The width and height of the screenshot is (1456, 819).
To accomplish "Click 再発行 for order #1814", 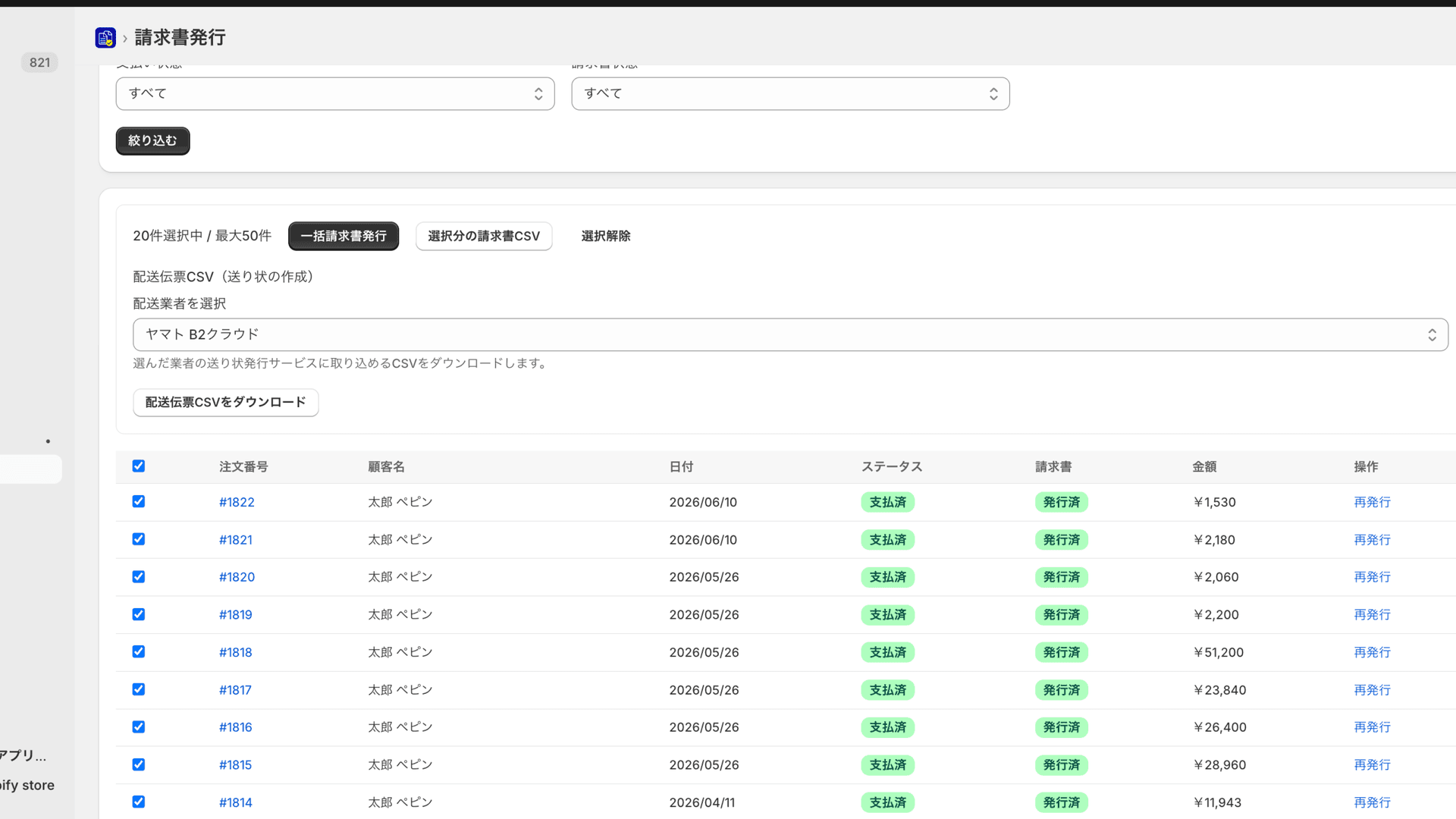I will (1372, 802).
